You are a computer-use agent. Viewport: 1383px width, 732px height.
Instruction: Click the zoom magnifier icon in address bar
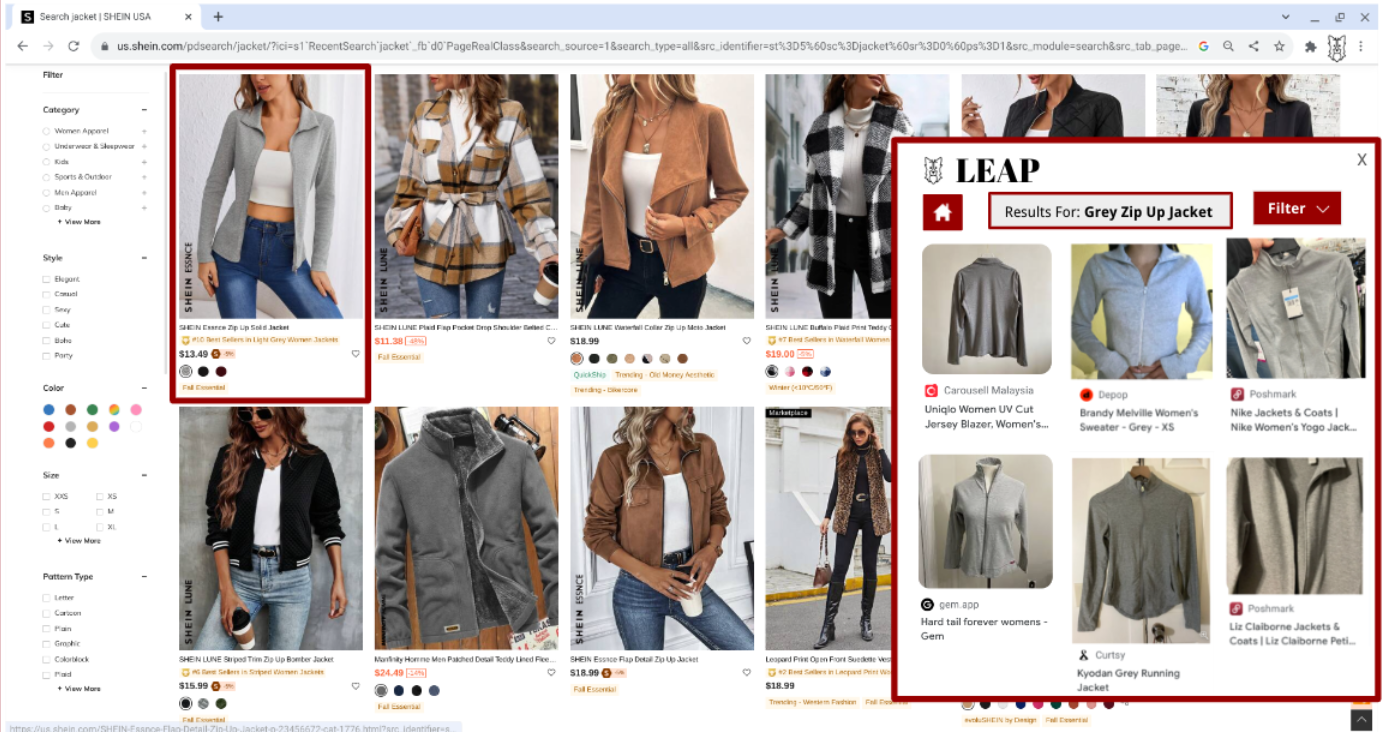(x=1228, y=46)
